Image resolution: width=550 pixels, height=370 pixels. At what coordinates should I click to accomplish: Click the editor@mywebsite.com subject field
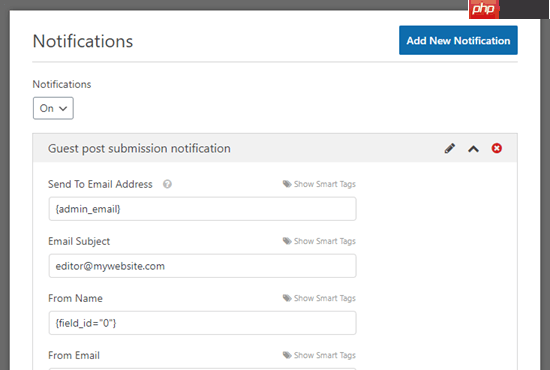click(203, 266)
